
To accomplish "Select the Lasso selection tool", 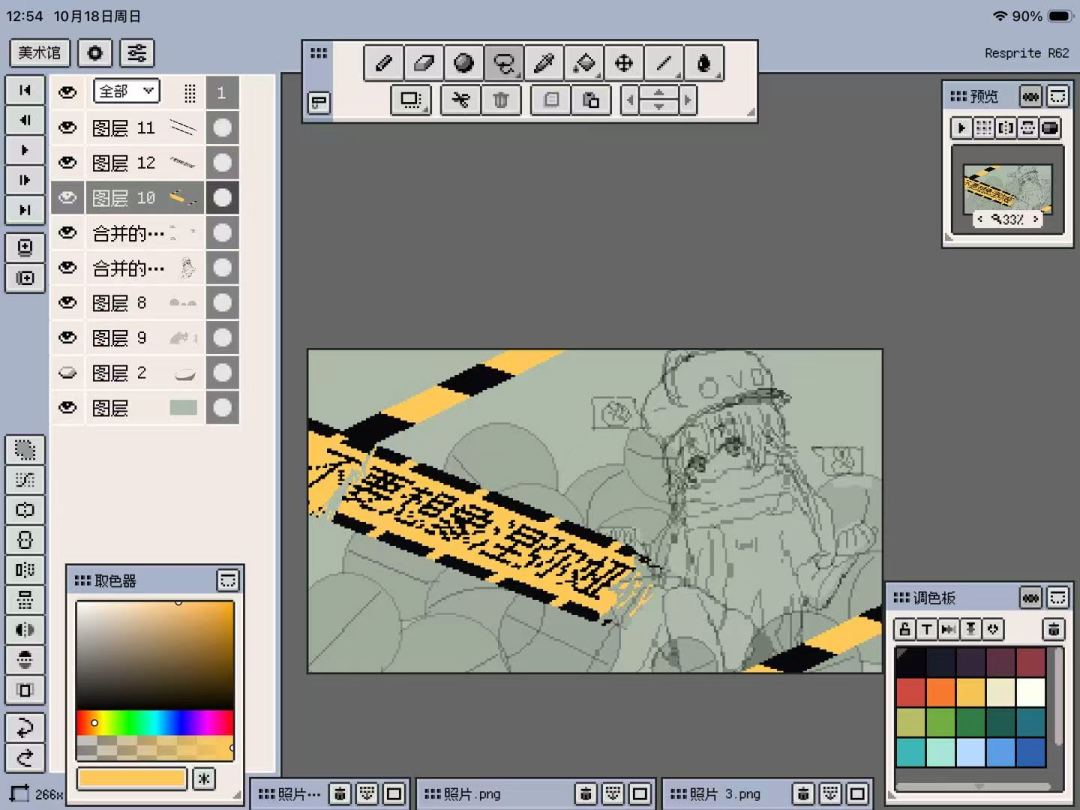I will (x=503, y=63).
